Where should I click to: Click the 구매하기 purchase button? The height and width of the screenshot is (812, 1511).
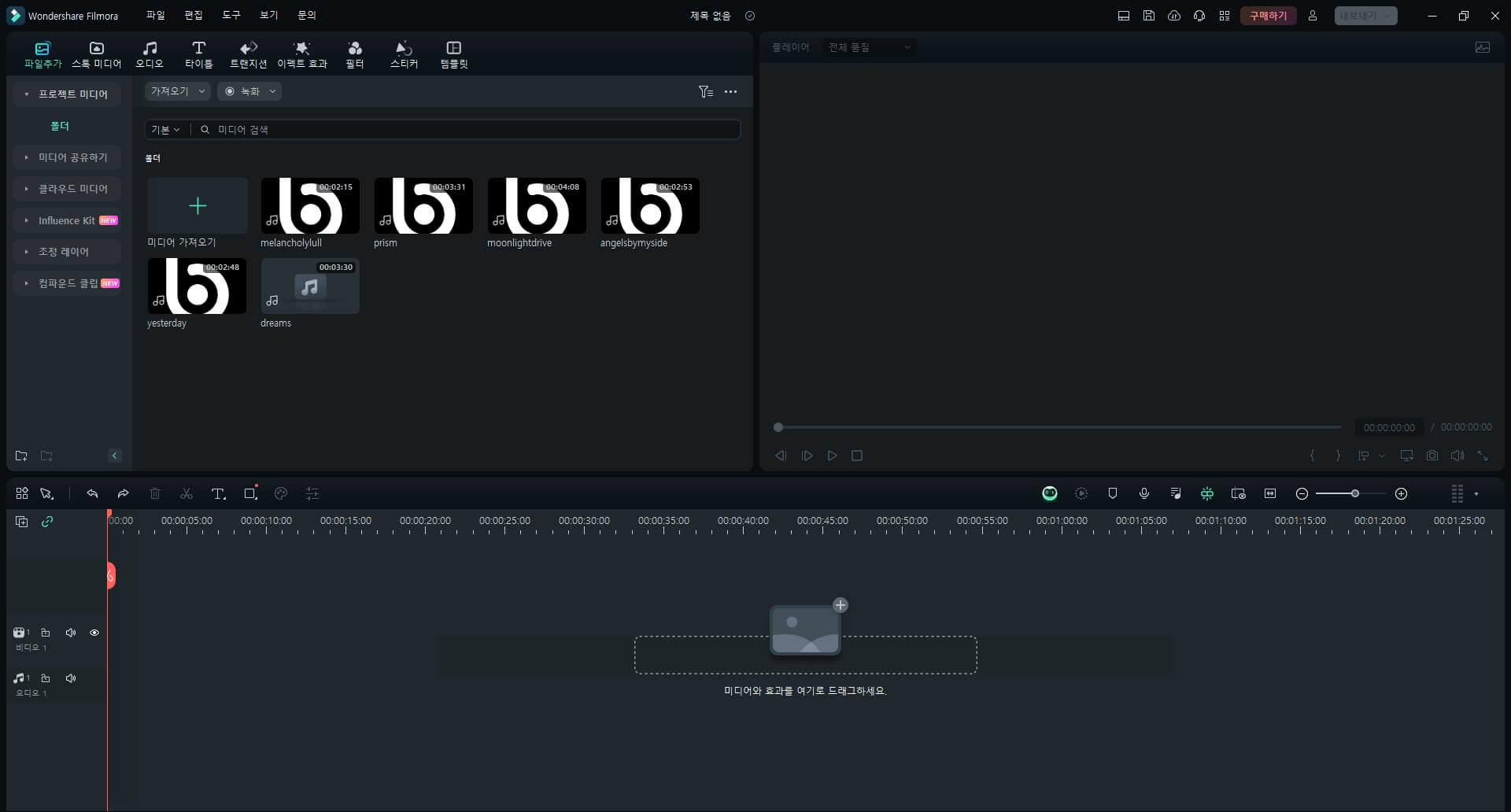coord(1268,16)
